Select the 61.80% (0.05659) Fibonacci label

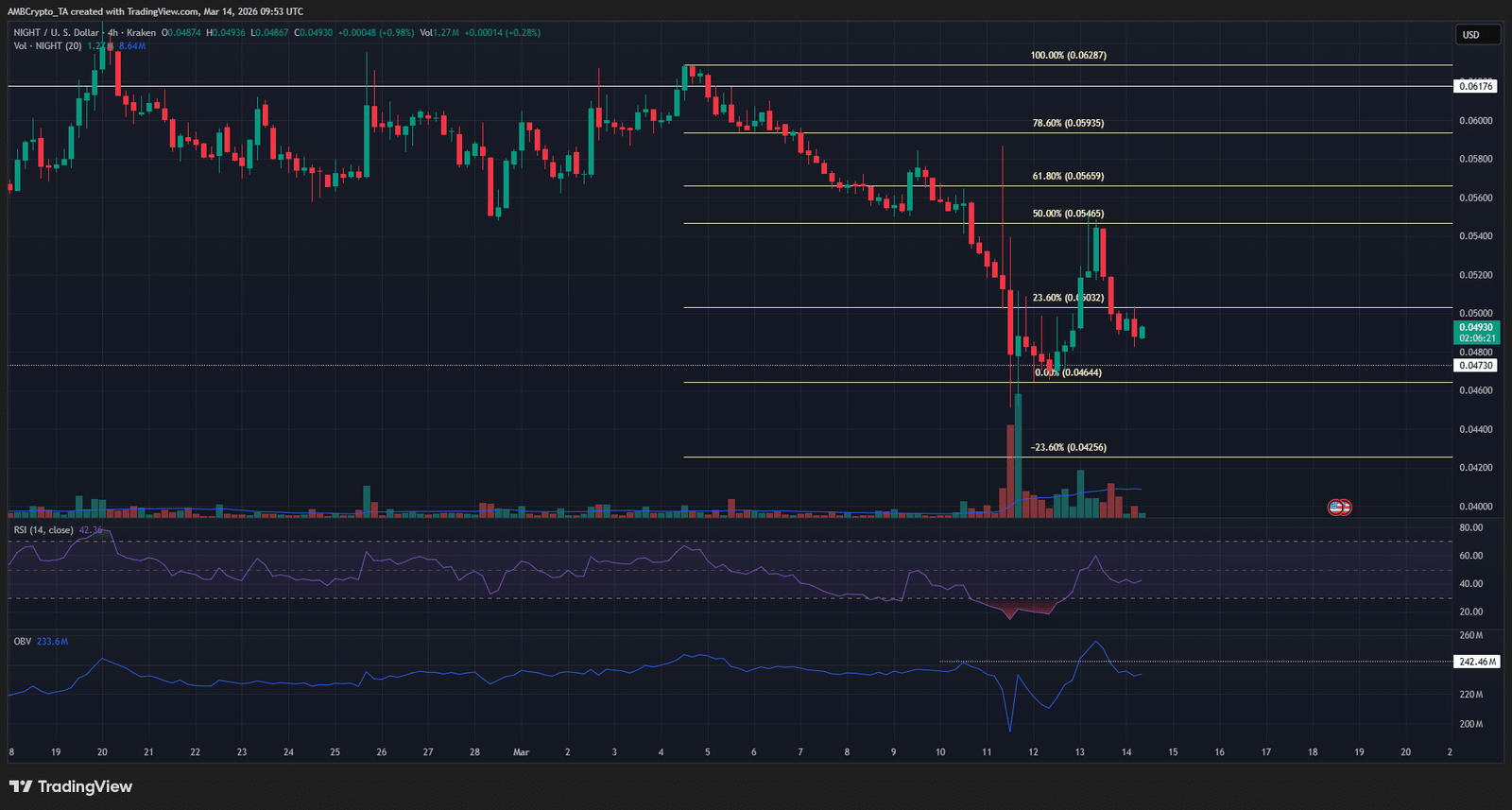[1068, 177]
